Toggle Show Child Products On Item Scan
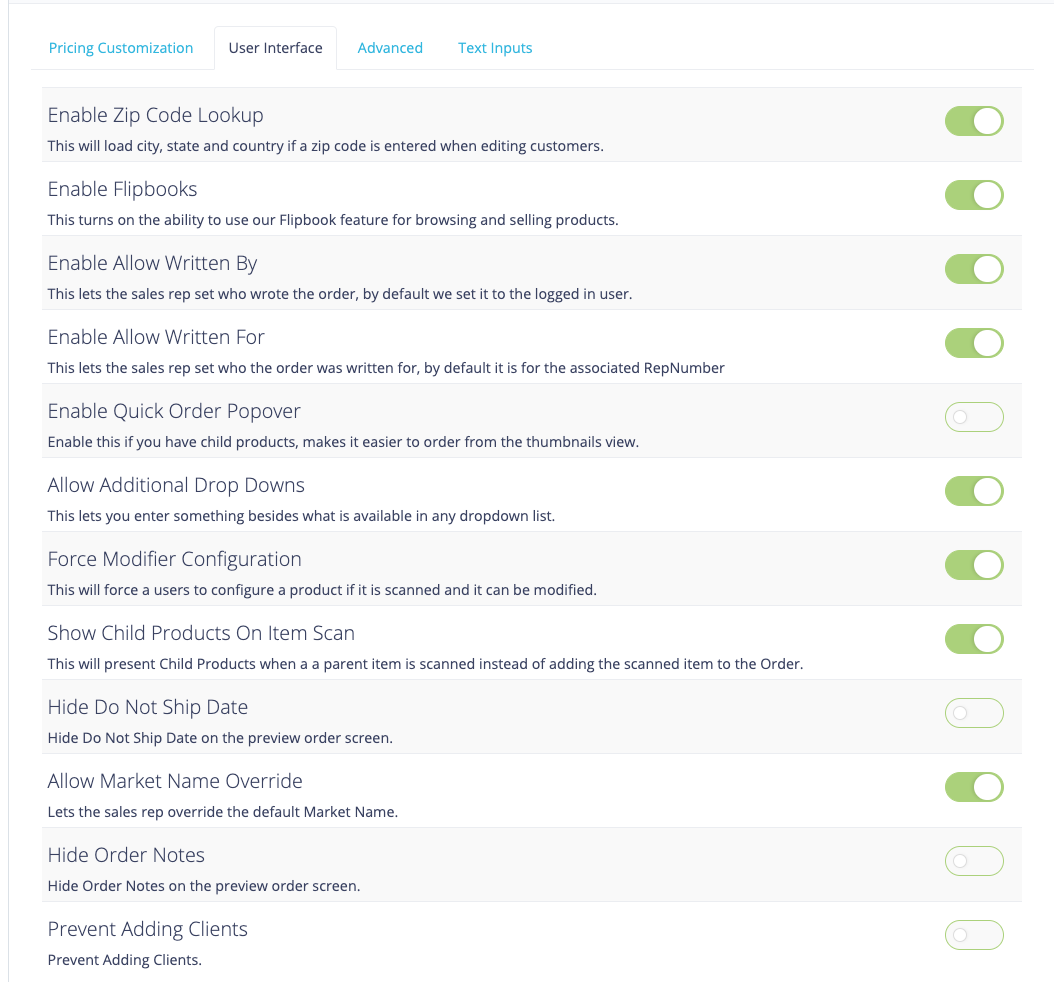 click(974, 639)
